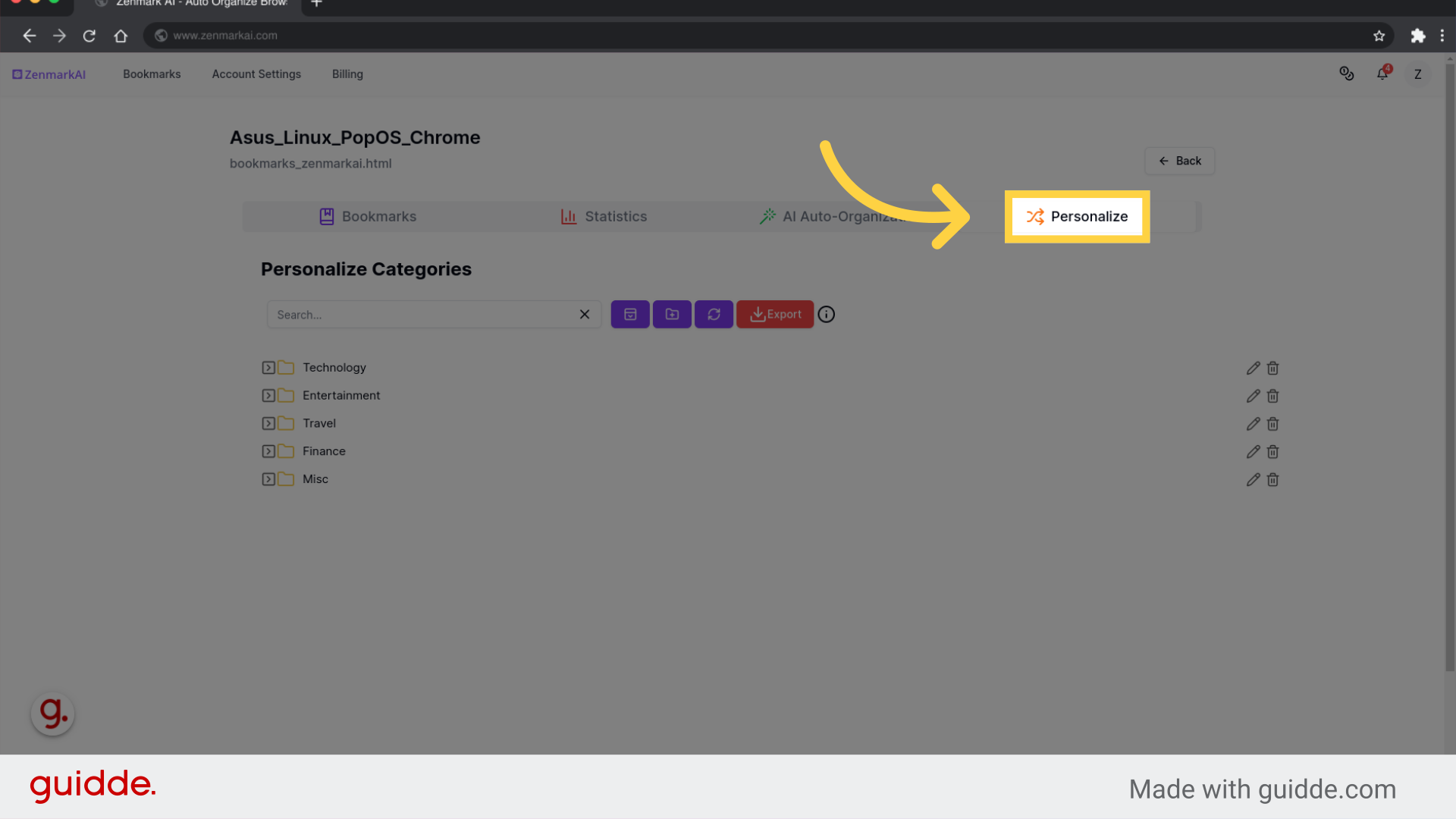Open a new browser tab

[x=317, y=4]
